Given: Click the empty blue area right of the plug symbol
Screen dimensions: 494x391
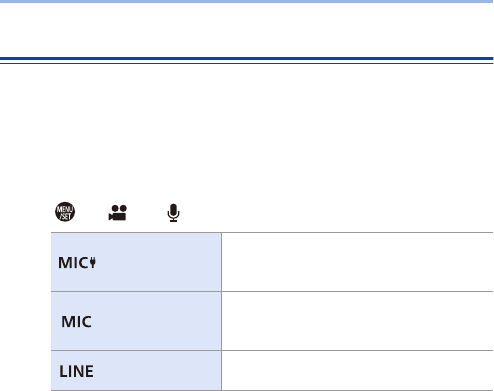Looking at the screenshot, I should 158,262.
